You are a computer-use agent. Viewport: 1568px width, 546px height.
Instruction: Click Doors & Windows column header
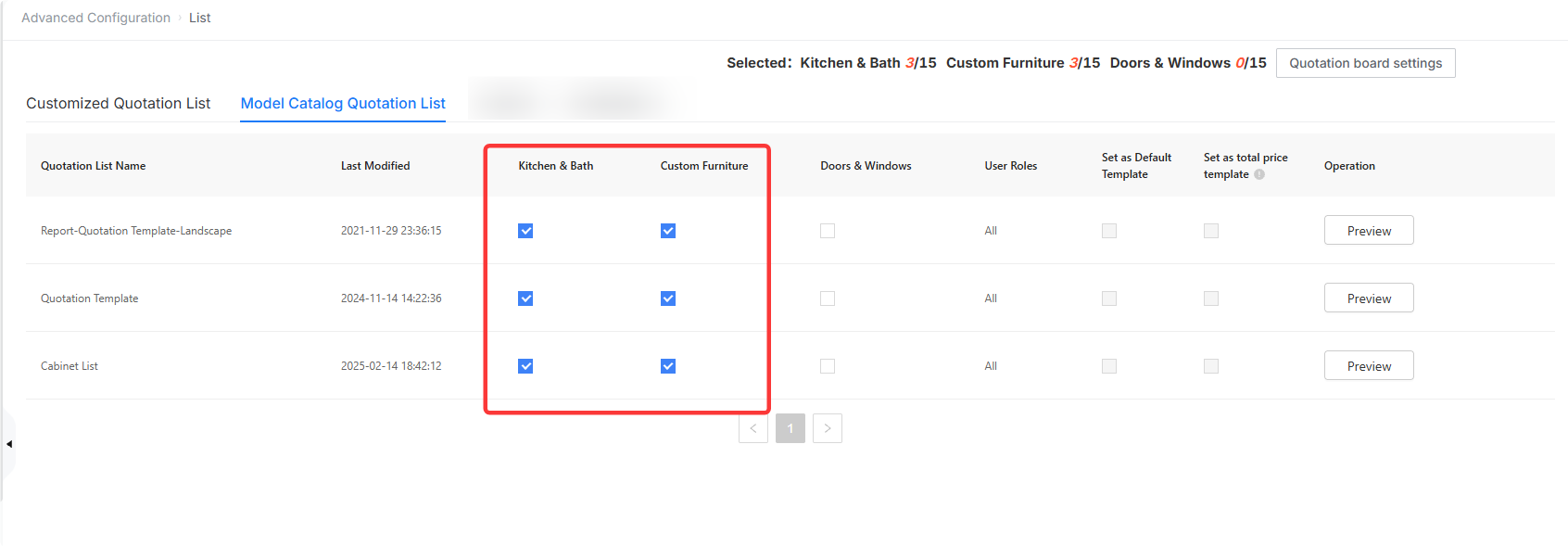pyautogui.click(x=866, y=166)
